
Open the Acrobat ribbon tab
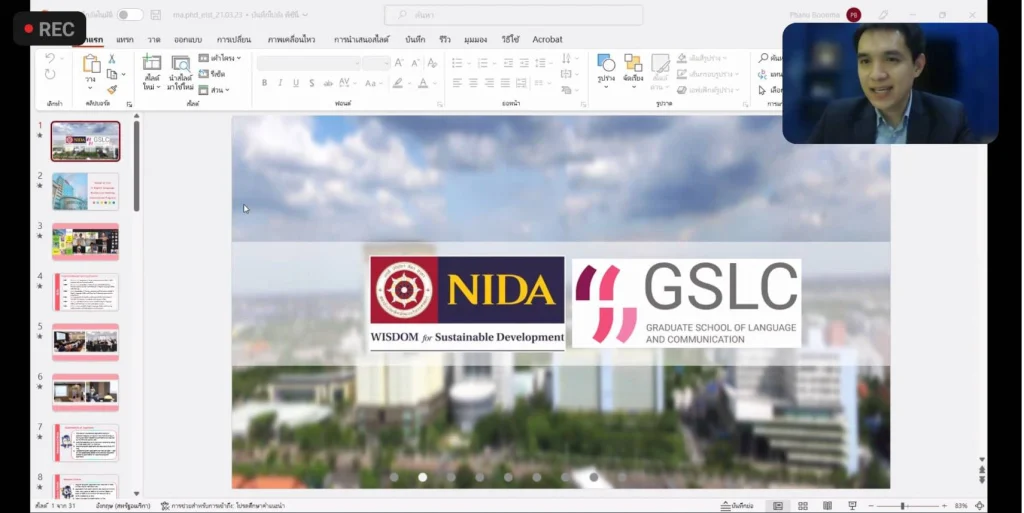547,40
